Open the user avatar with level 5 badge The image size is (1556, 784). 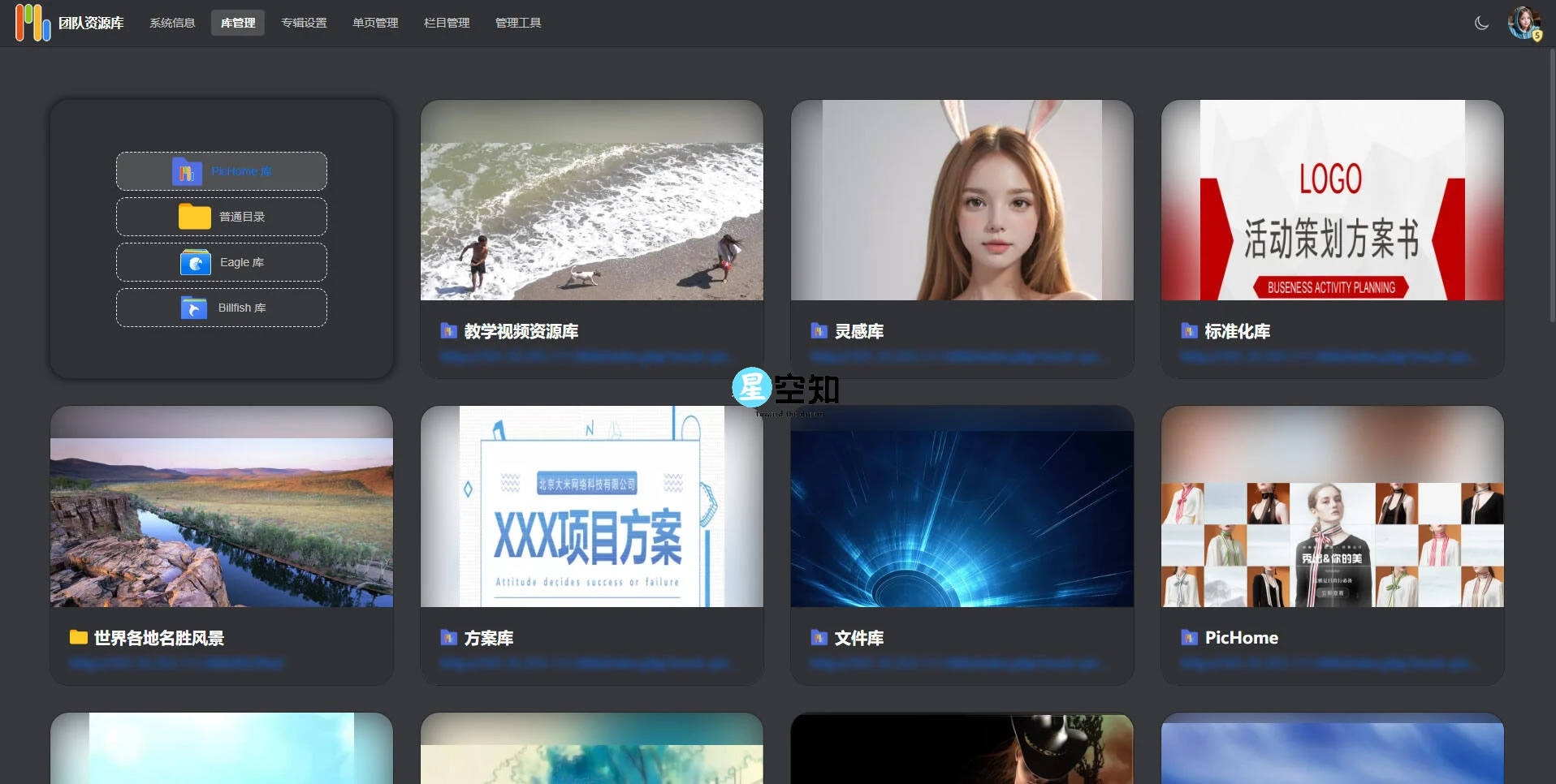click(1525, 22)
